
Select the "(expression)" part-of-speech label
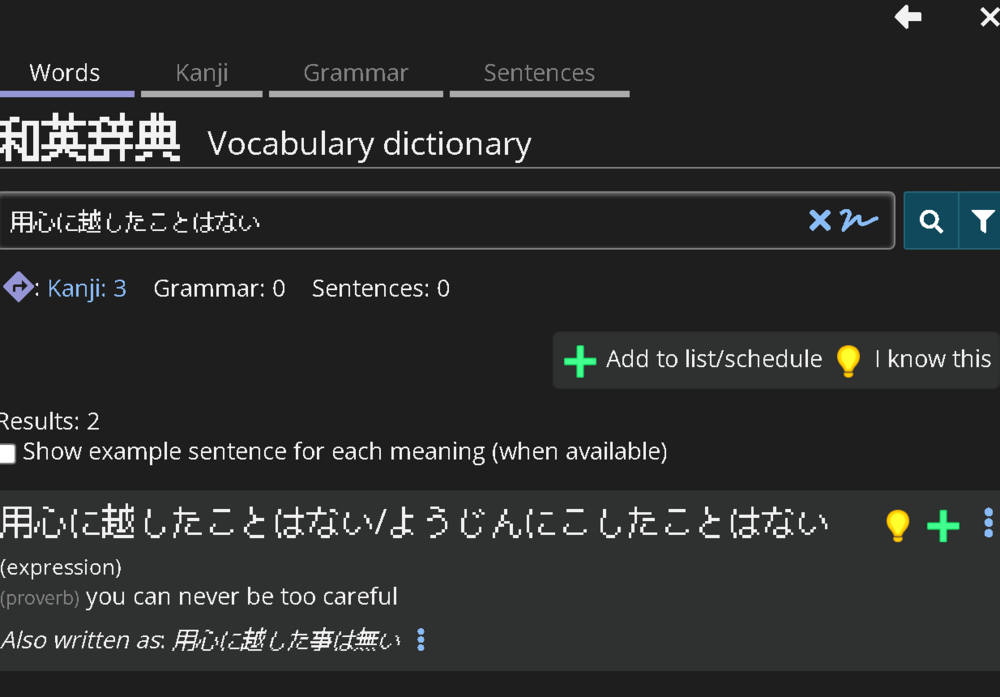pos(61,568)
